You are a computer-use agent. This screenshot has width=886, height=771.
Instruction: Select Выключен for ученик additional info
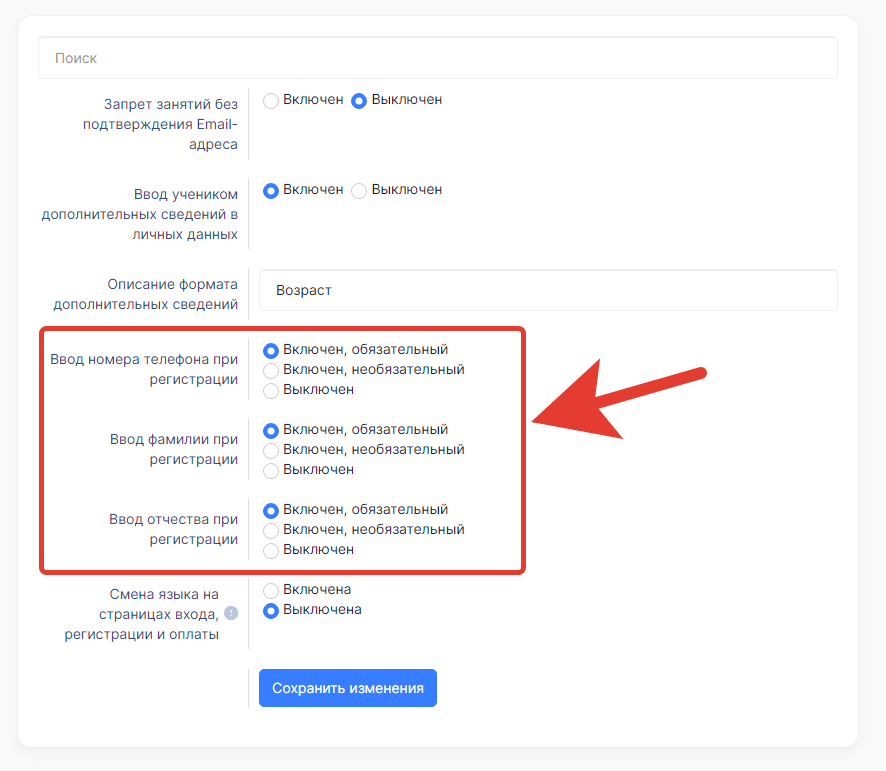tap(359, 190)
